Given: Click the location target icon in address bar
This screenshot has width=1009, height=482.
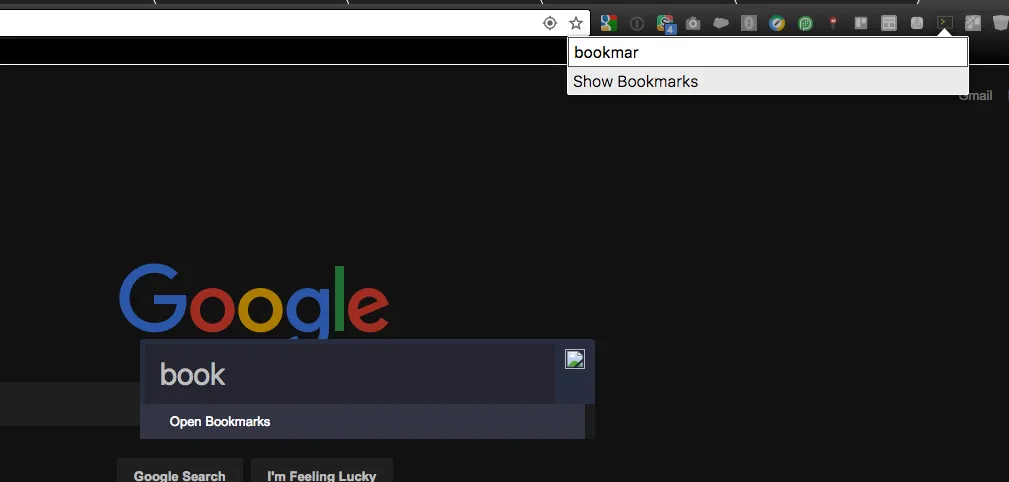Looking at the screenshot, I should pos(550,24).
